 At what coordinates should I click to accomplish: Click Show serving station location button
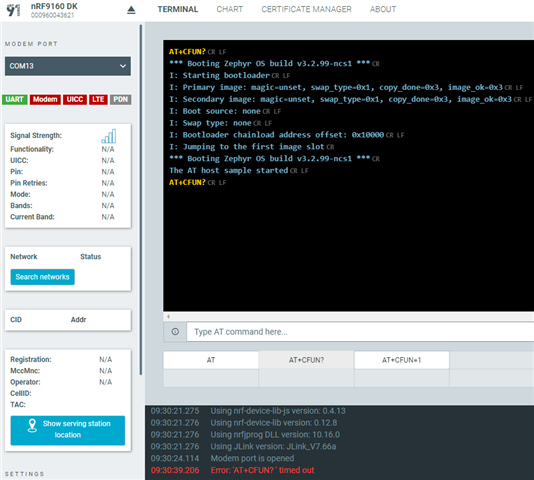68,430
